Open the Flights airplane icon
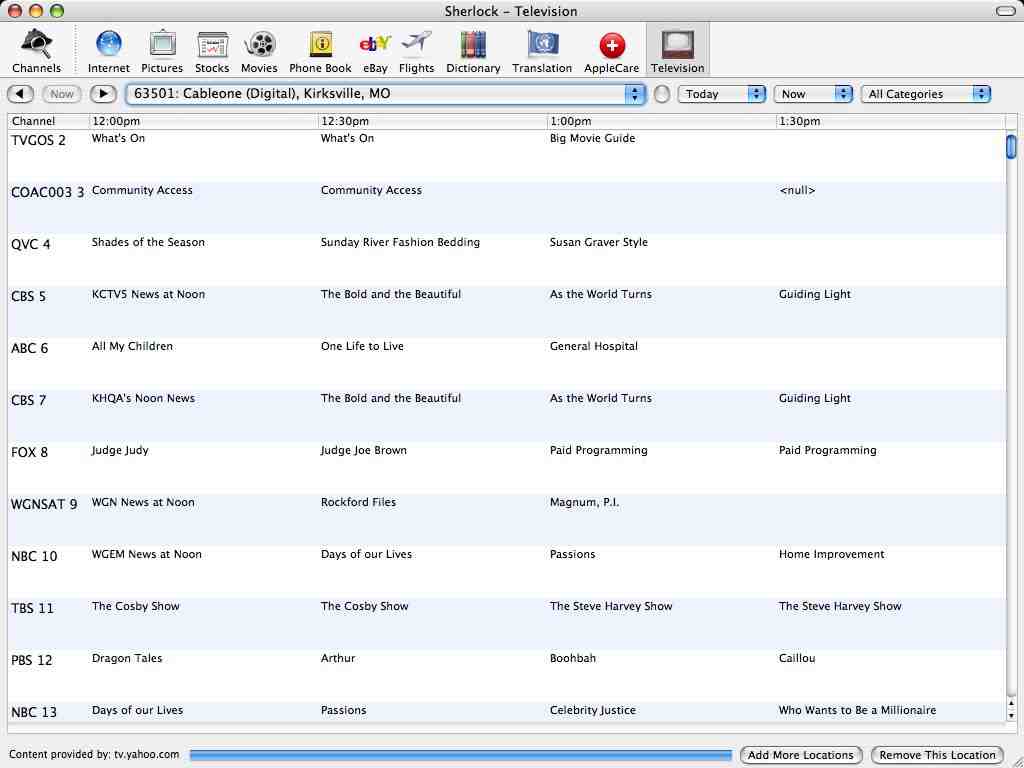The image size is (1024, 768). click(x=417, y=51)
